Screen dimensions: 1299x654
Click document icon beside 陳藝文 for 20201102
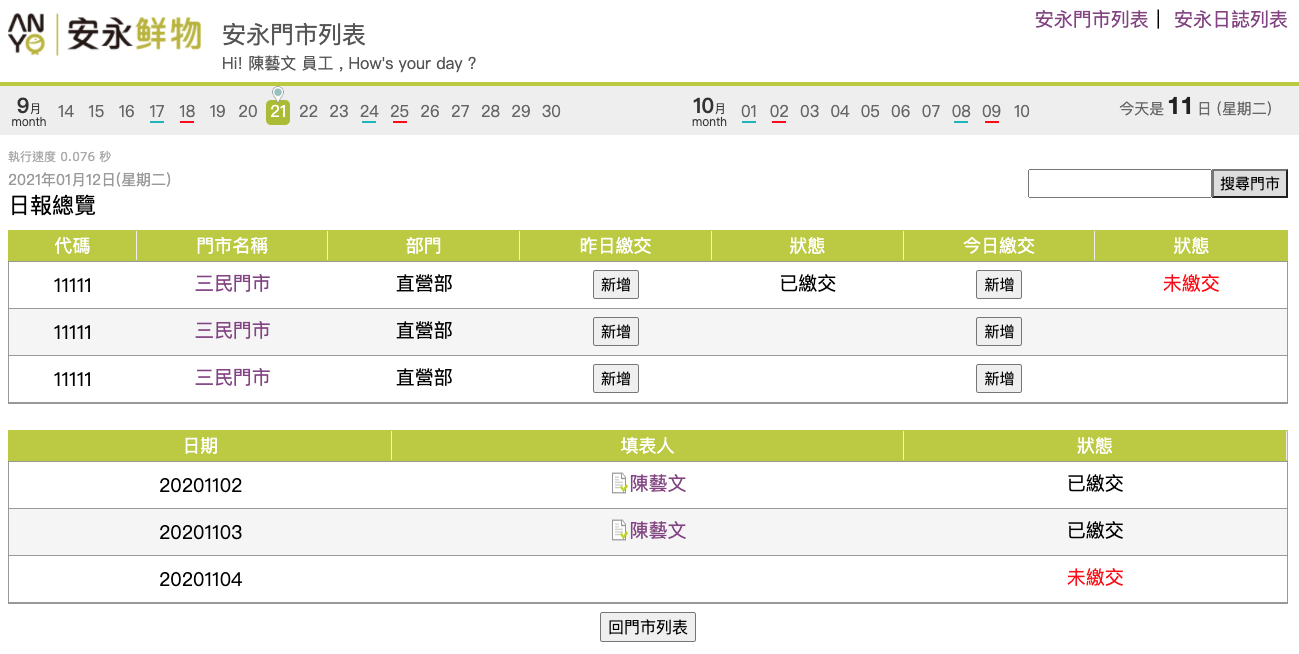619,484
